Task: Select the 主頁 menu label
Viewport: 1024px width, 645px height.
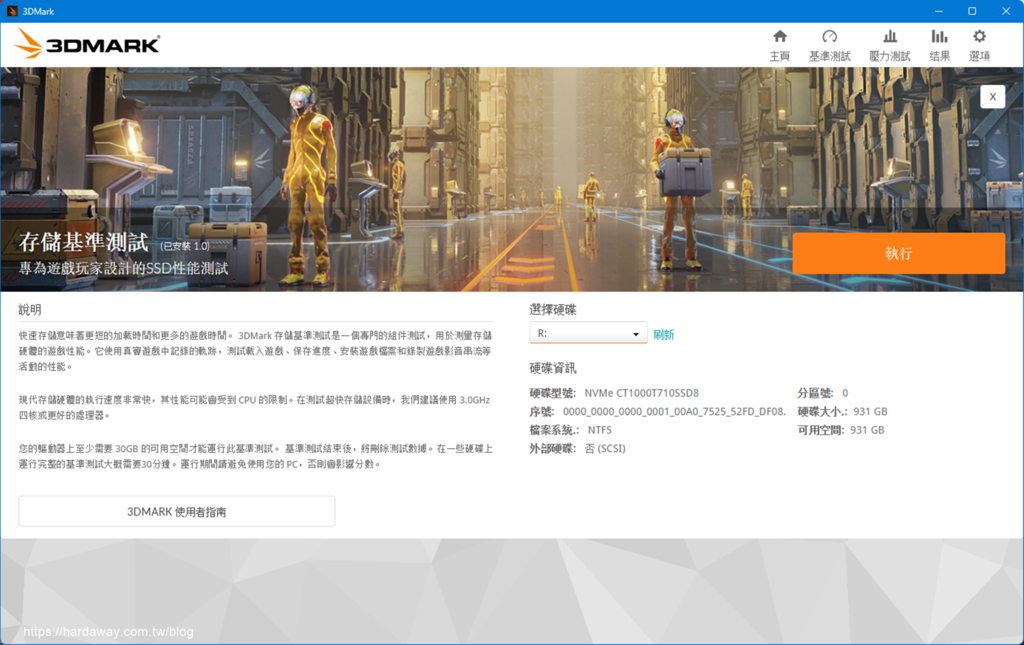Action: point(780,56)
